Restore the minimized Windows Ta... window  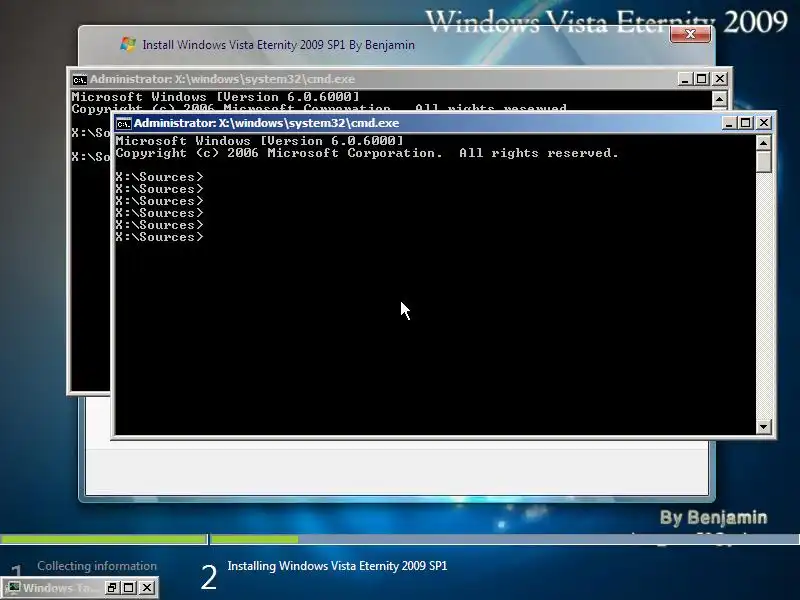click(x=112, y=588)
